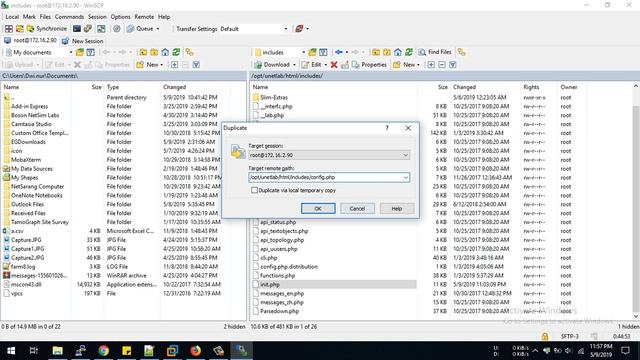Click the Synchronize browsing icon in main toolbar
The width and height of the screenshot is (640, 360).
point(101,29)
